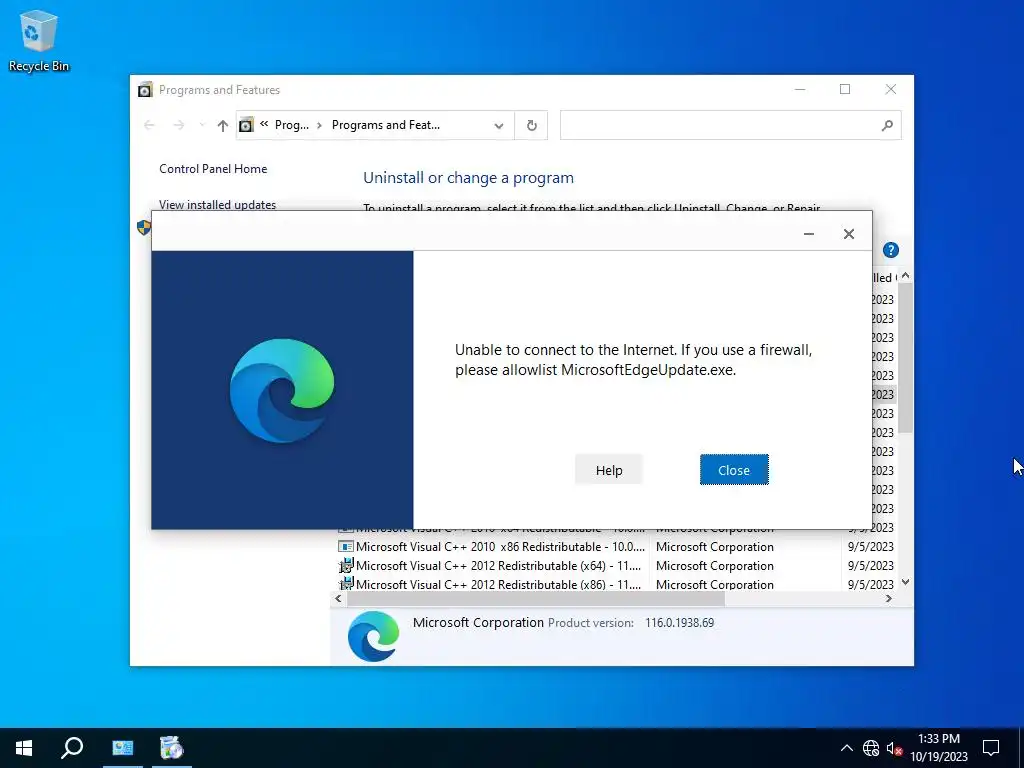Image resolution: width=1024 pixels, height=768 pixels.
Task: Go forward in Programs and Features window
Action: (178, 125)
